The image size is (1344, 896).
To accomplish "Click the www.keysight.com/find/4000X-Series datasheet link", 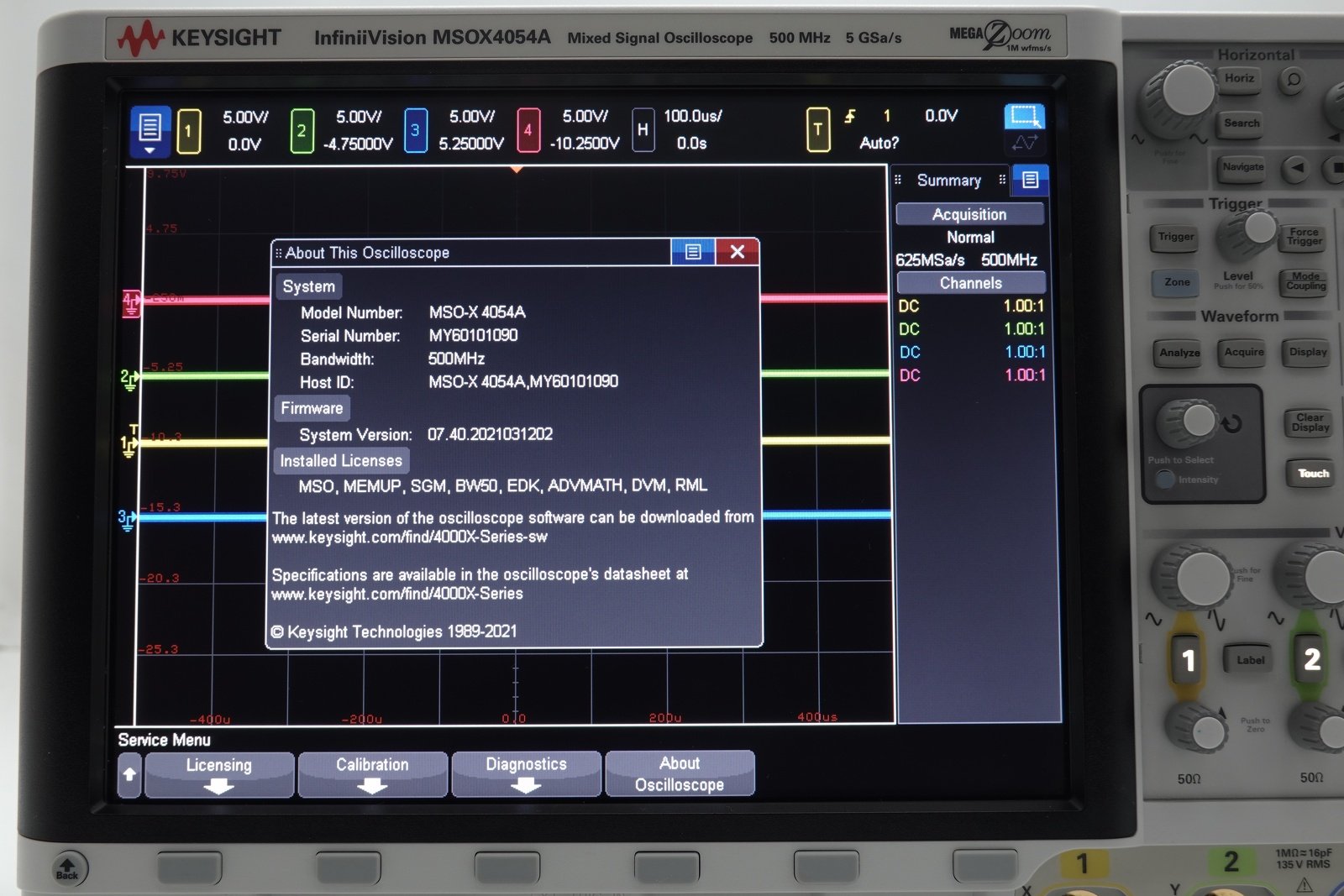I will pyautogui.click(x=396, y=594).
